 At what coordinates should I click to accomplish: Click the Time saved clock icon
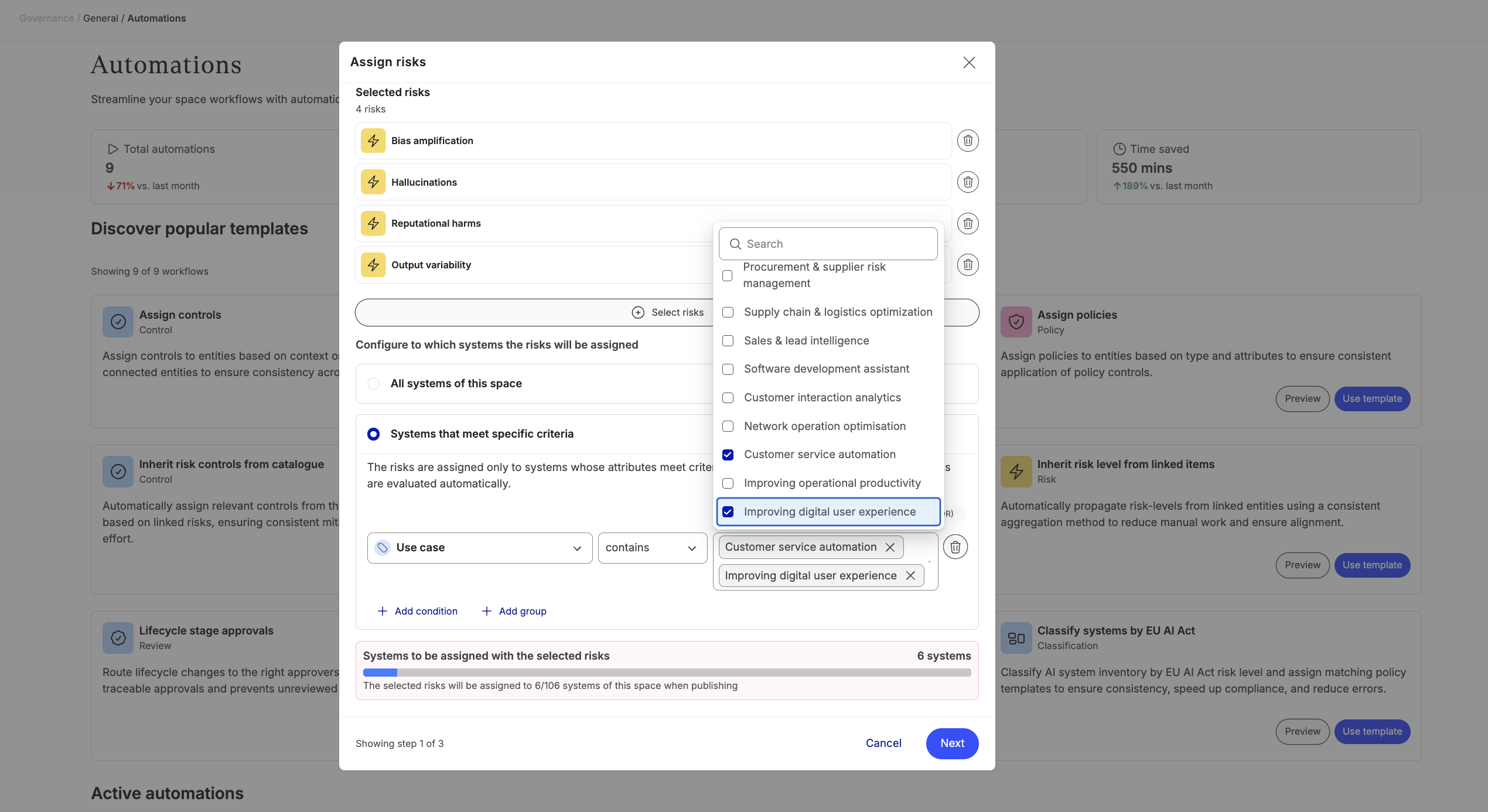coord(1119,149)
